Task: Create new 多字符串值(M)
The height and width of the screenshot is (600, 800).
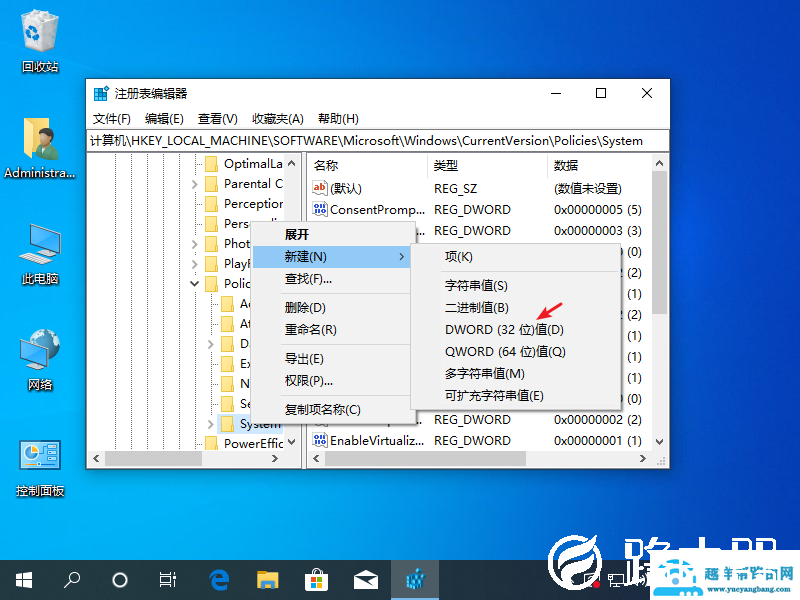Action: click(516, 373)
